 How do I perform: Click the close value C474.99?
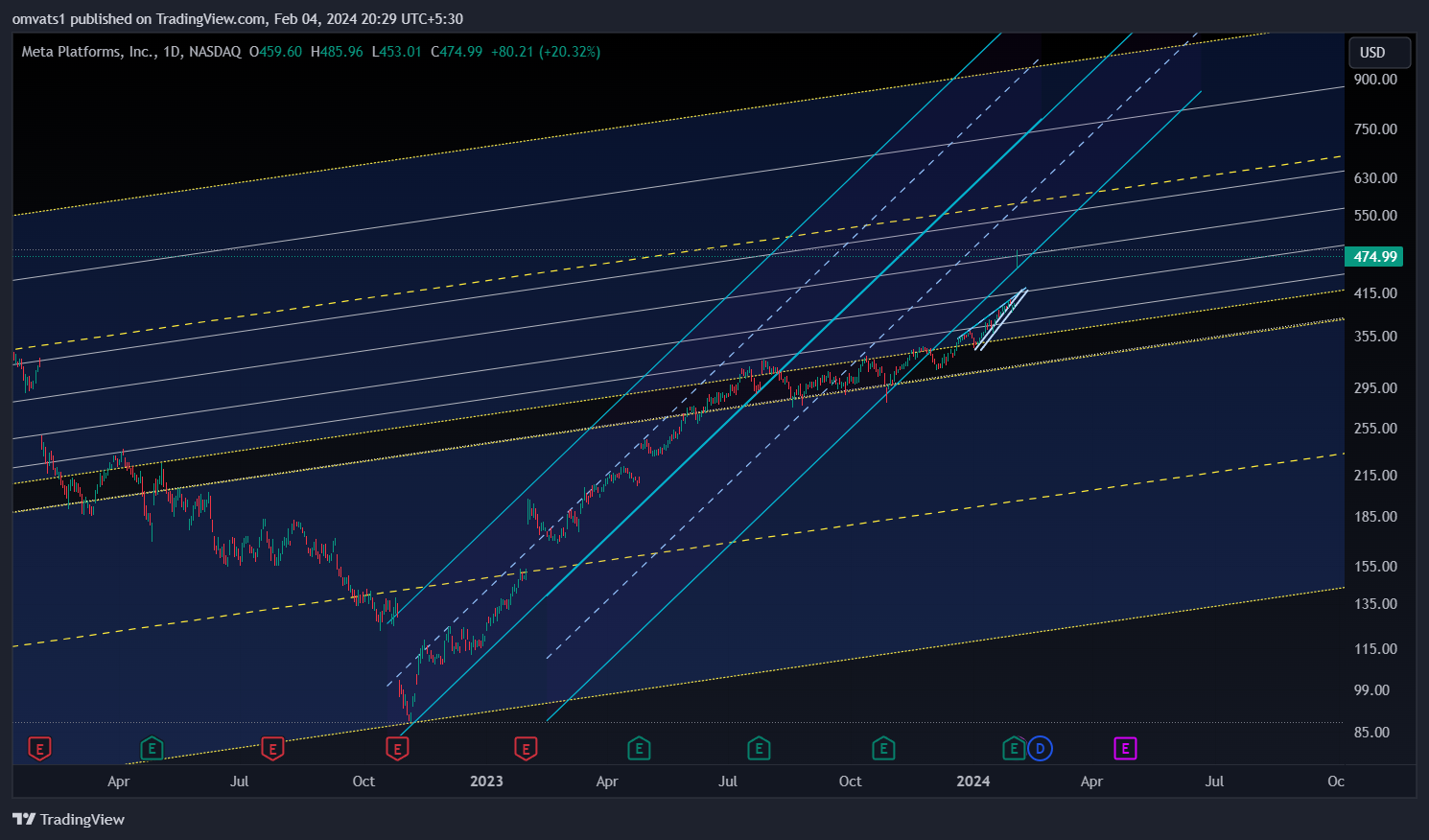[x=457, y=52]
